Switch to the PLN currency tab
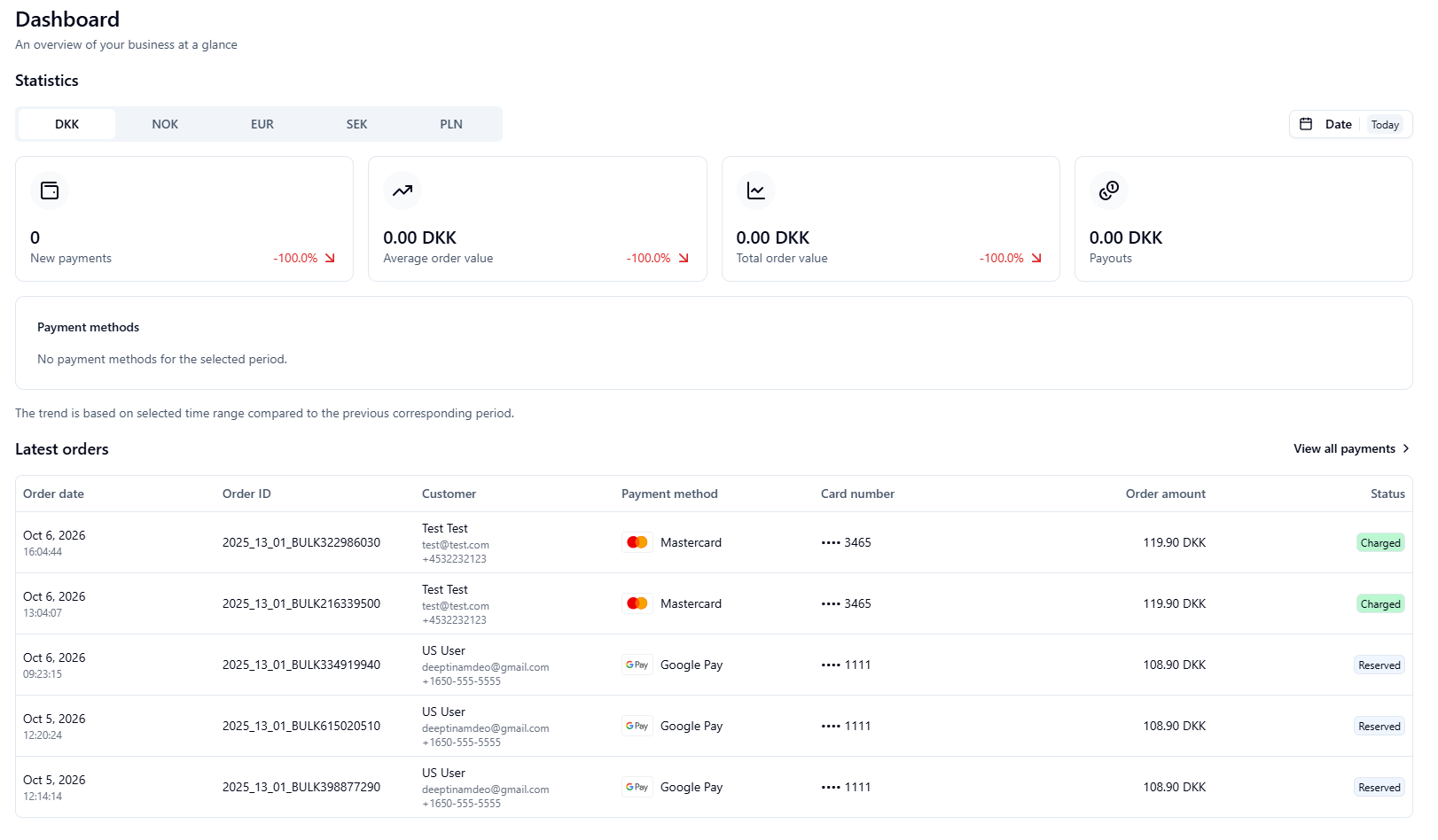Image resolution: width=1438 pixels, height=840 pixels. point(451,124)
